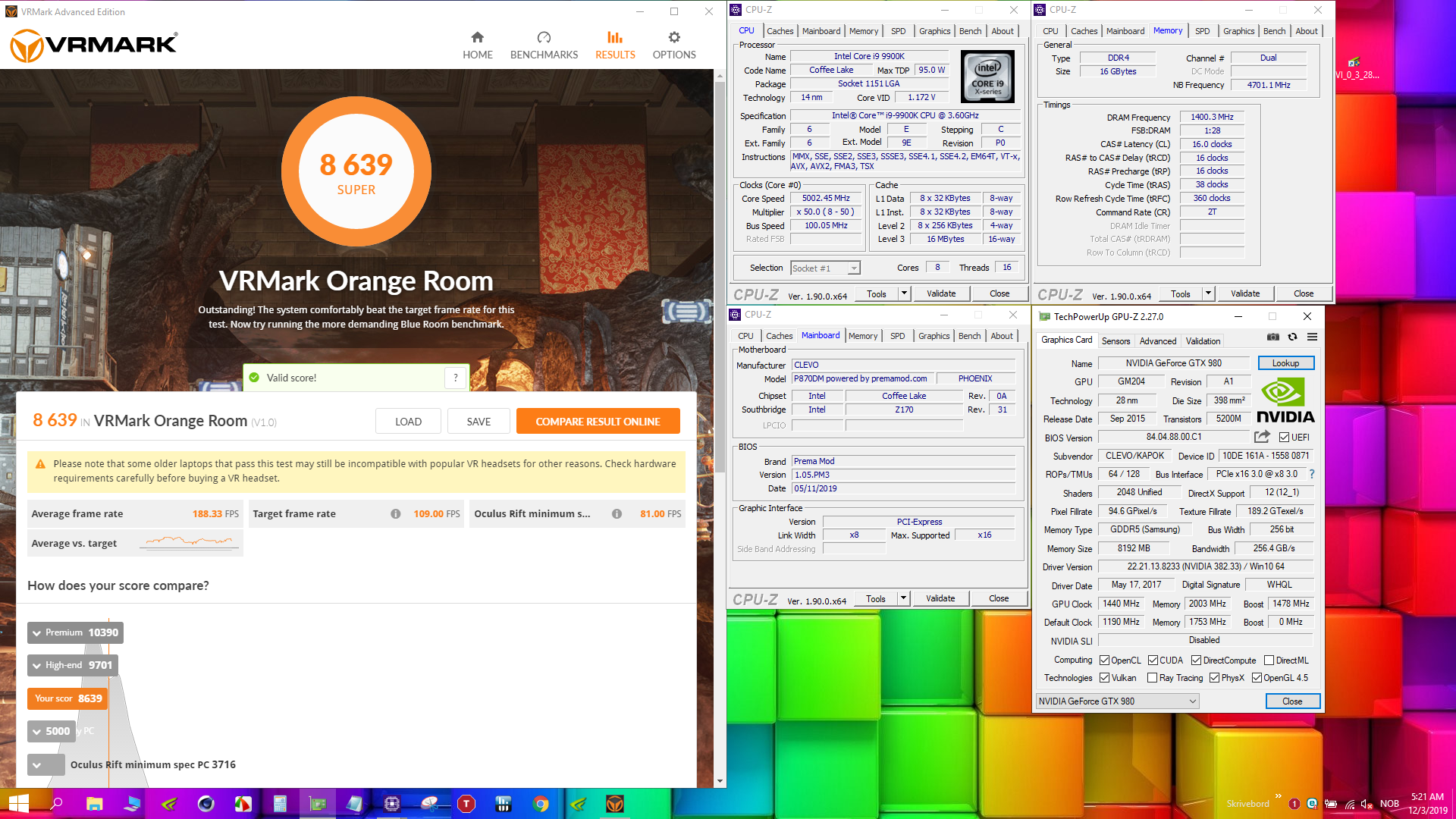Image resolution: width=1456 pixels, height=819 pixels.
Task: Open HWiNFO taskbar icon
Action: coord(504,804)
